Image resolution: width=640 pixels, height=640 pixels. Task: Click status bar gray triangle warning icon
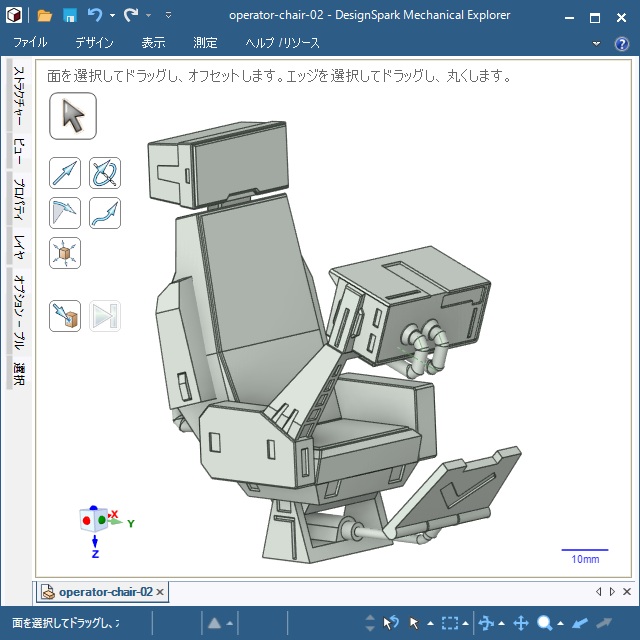tap(215, 623)
